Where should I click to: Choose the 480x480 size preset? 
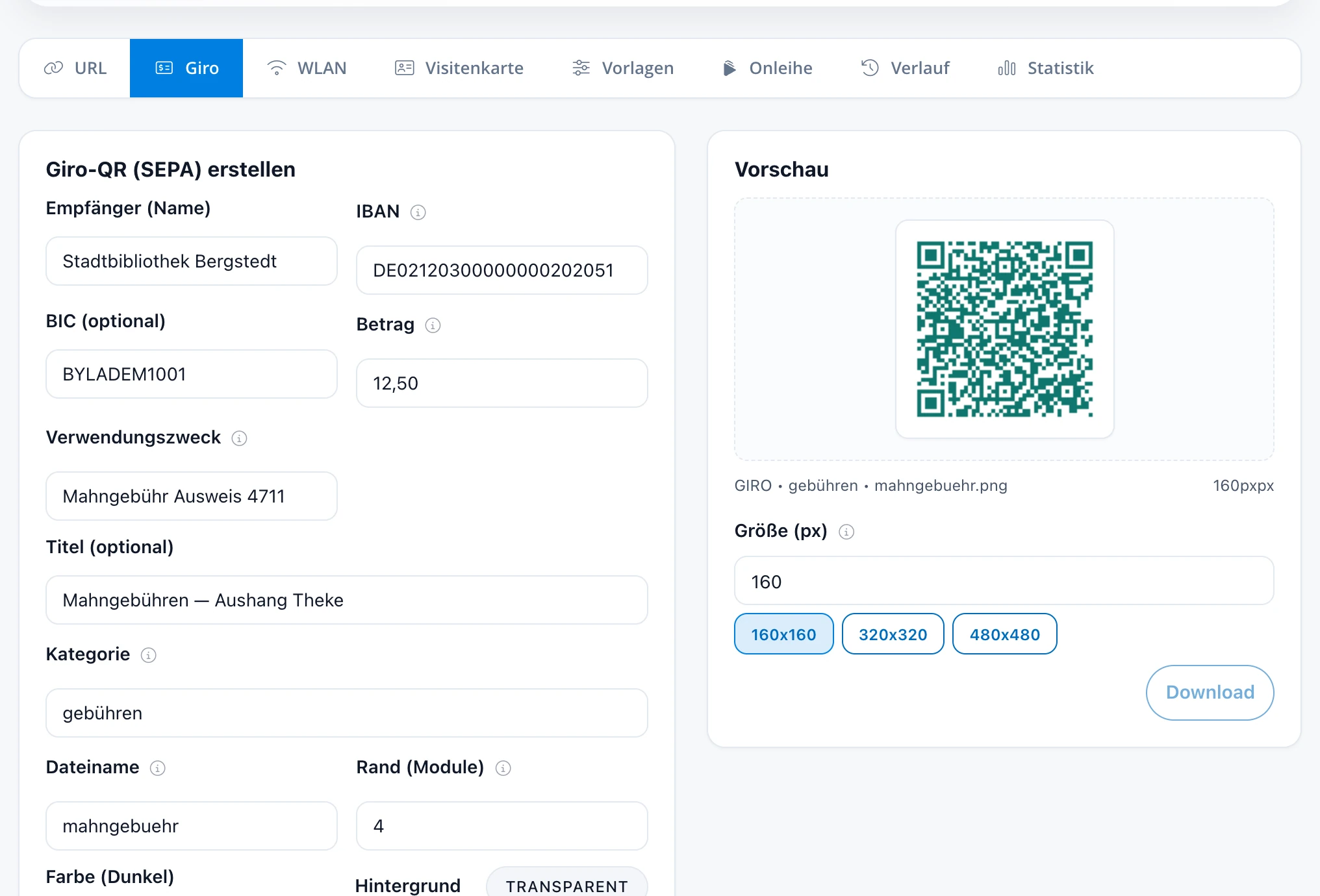[1005, 634]
